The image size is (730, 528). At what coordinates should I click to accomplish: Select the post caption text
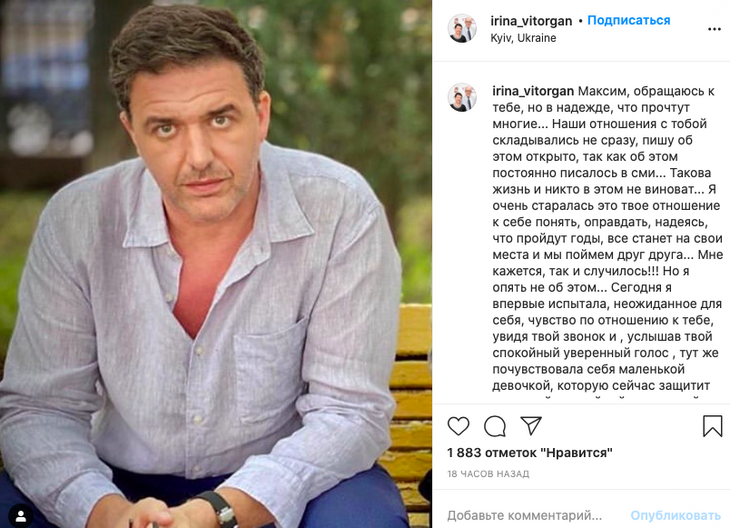click(x=608, y=238)
